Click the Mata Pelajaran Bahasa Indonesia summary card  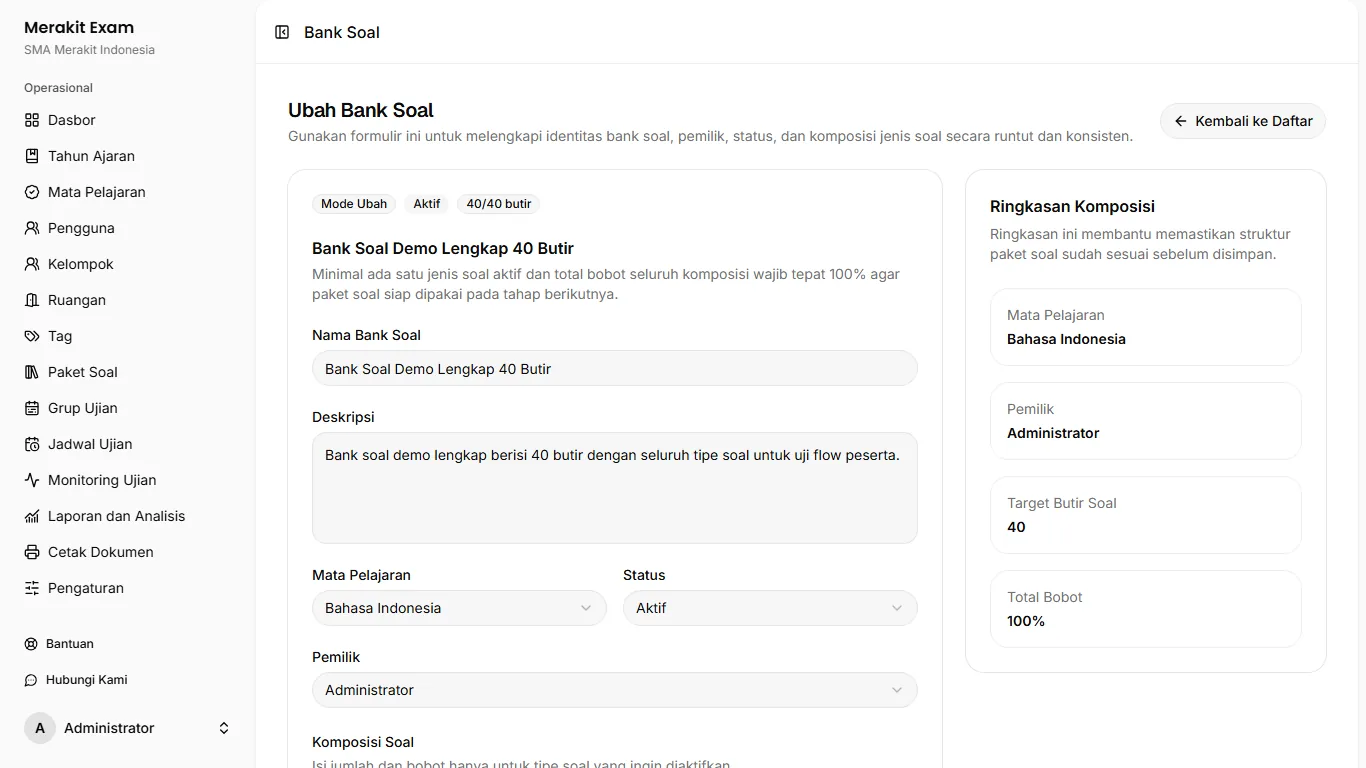tap(1146, 327)
